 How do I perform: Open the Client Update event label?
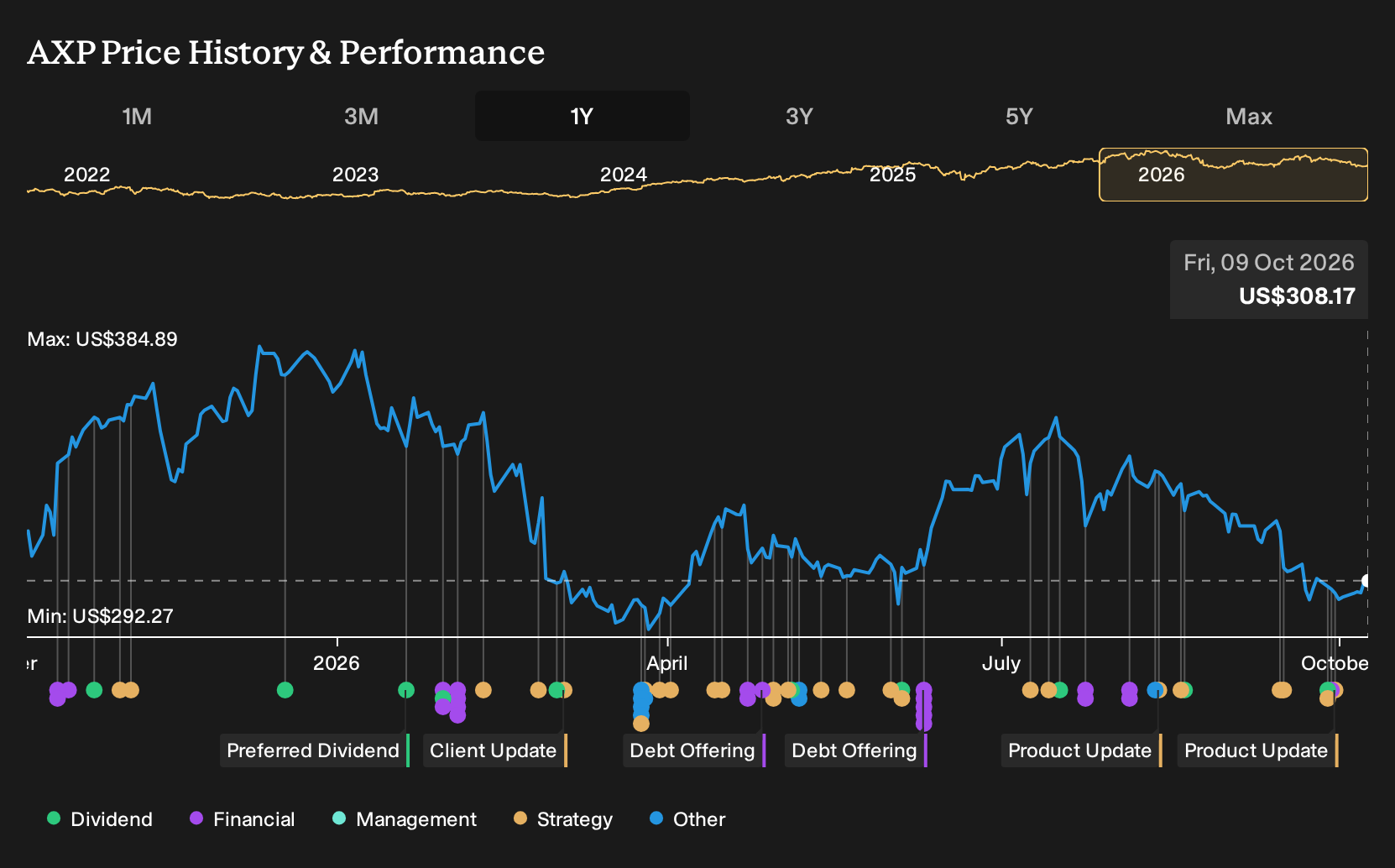pos(495,750)
